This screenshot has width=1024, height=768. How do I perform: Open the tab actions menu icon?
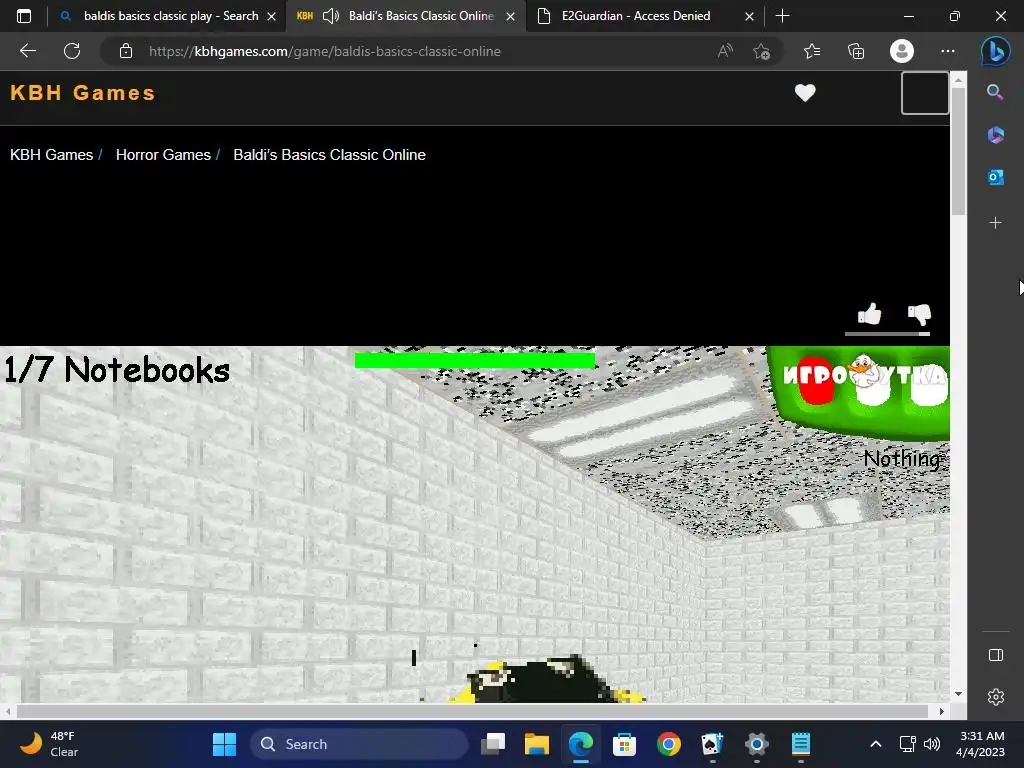coord(24,16)
